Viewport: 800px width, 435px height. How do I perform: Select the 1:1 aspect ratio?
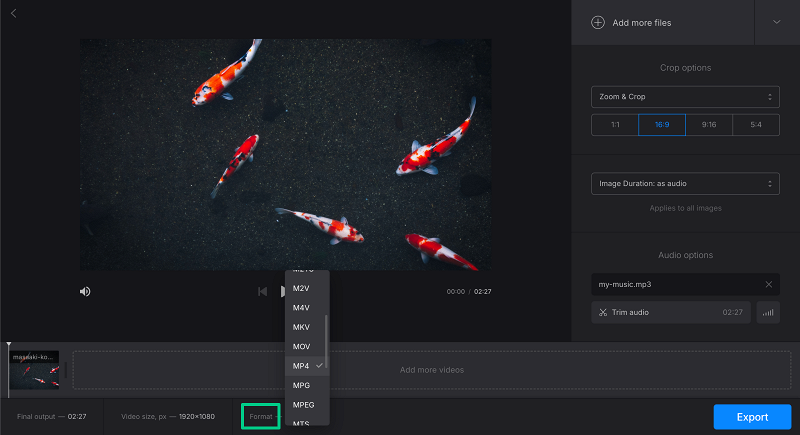pyautogui.click(x=615, y=125)
